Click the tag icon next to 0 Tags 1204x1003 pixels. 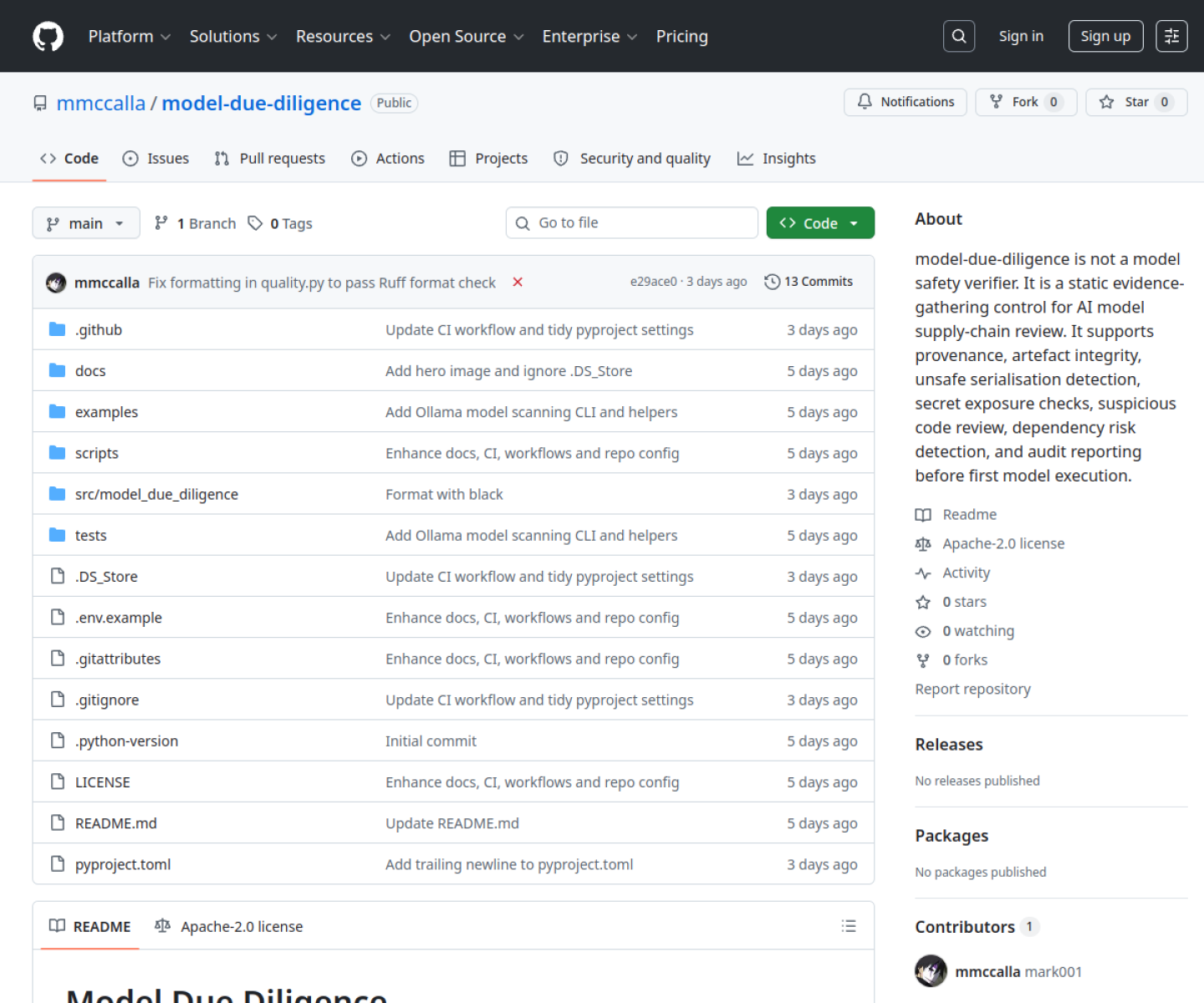tap(255, 223)
